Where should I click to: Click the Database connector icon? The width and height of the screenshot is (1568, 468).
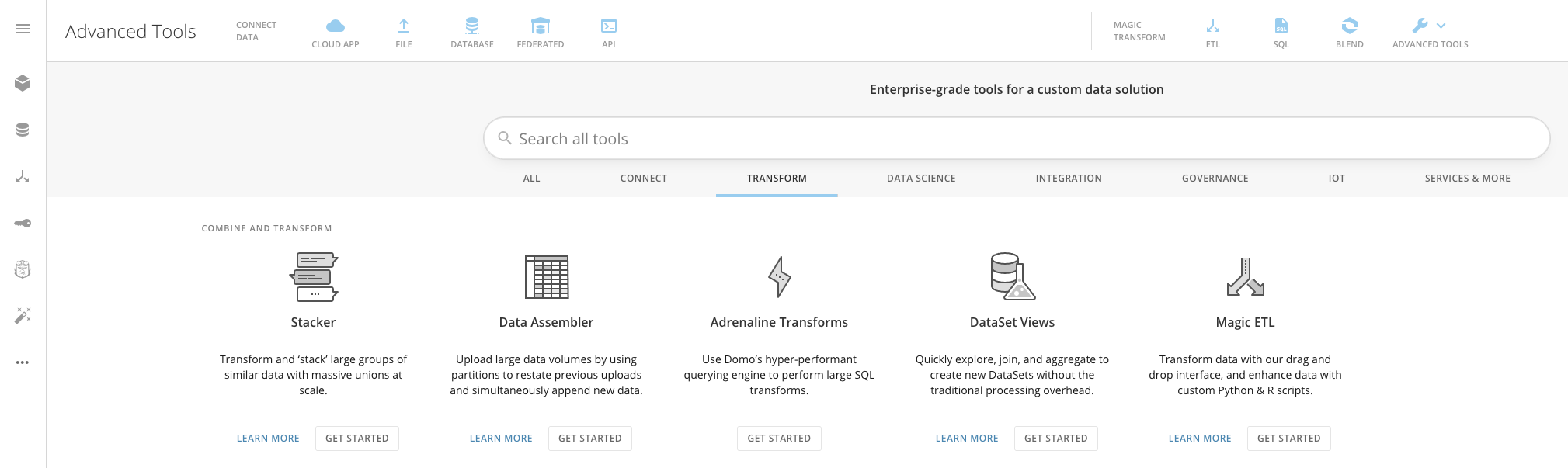[472, 26]
